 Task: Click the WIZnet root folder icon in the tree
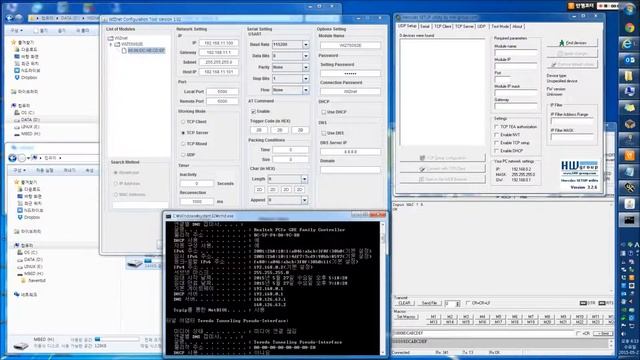tap(111, 38)
